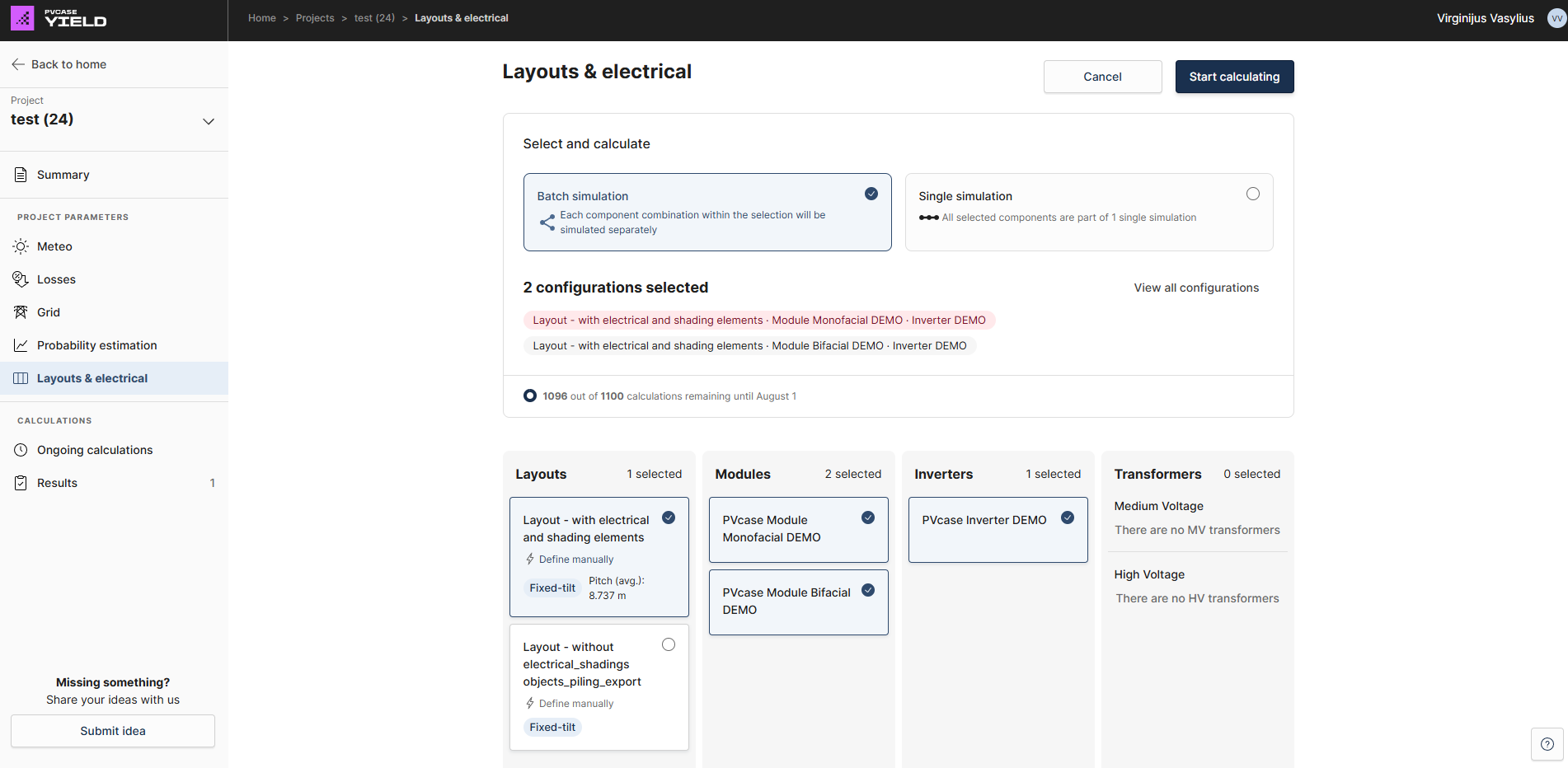
Task: Click the username Virginijus Vasylius
Action: 1486,18
